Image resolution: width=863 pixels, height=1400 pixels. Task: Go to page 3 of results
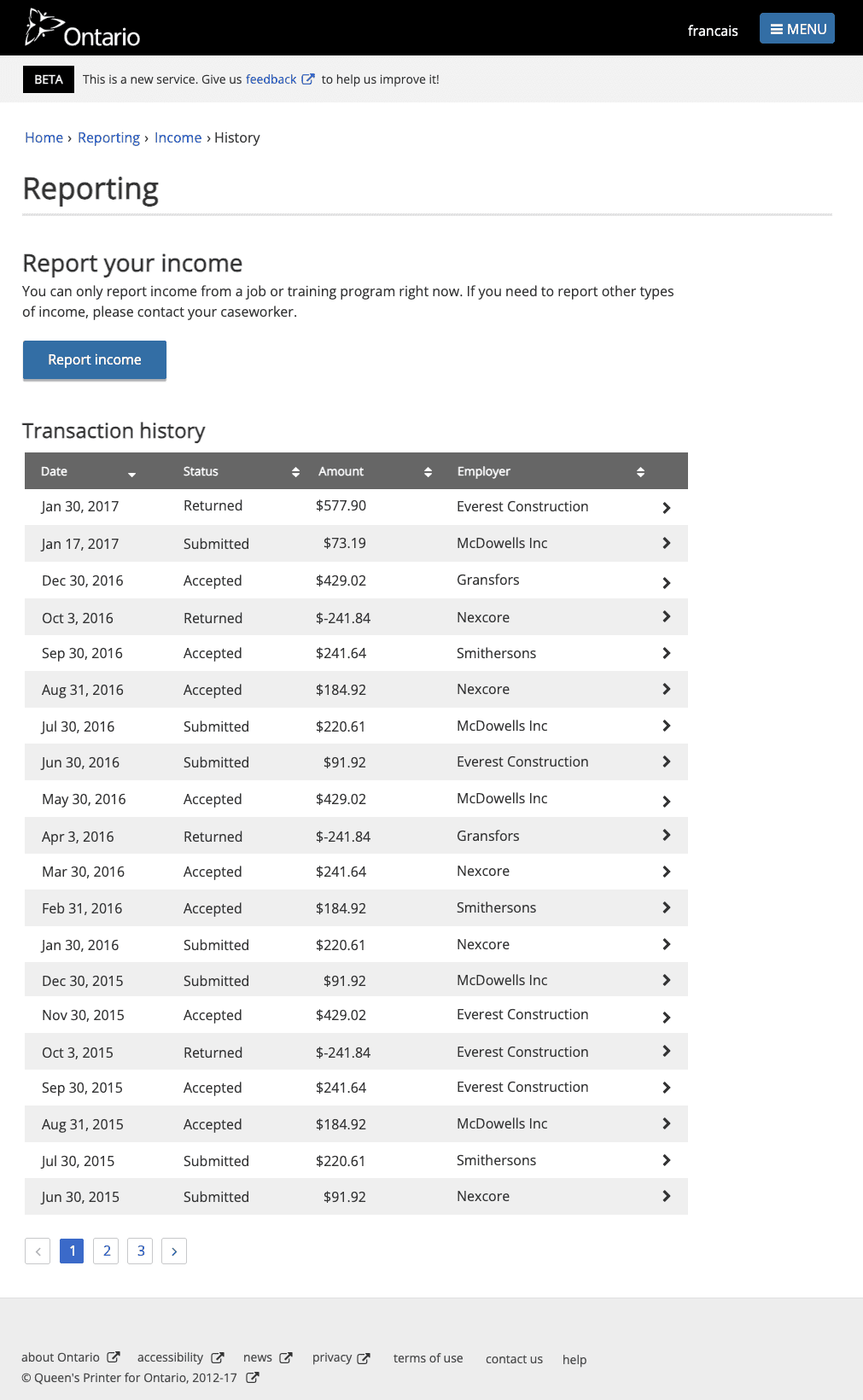tap(140, 1251)
